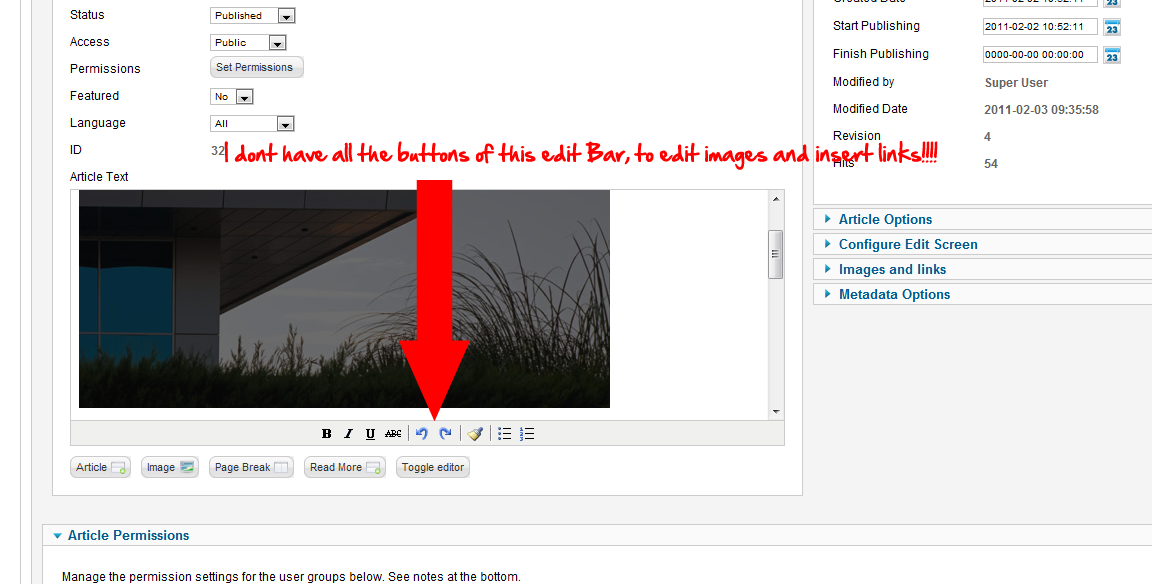Image resolution: width=1152 pixels, height=584 pixels.
Task: Click the 'Featured' field label
Action: [x=94, y=95]
